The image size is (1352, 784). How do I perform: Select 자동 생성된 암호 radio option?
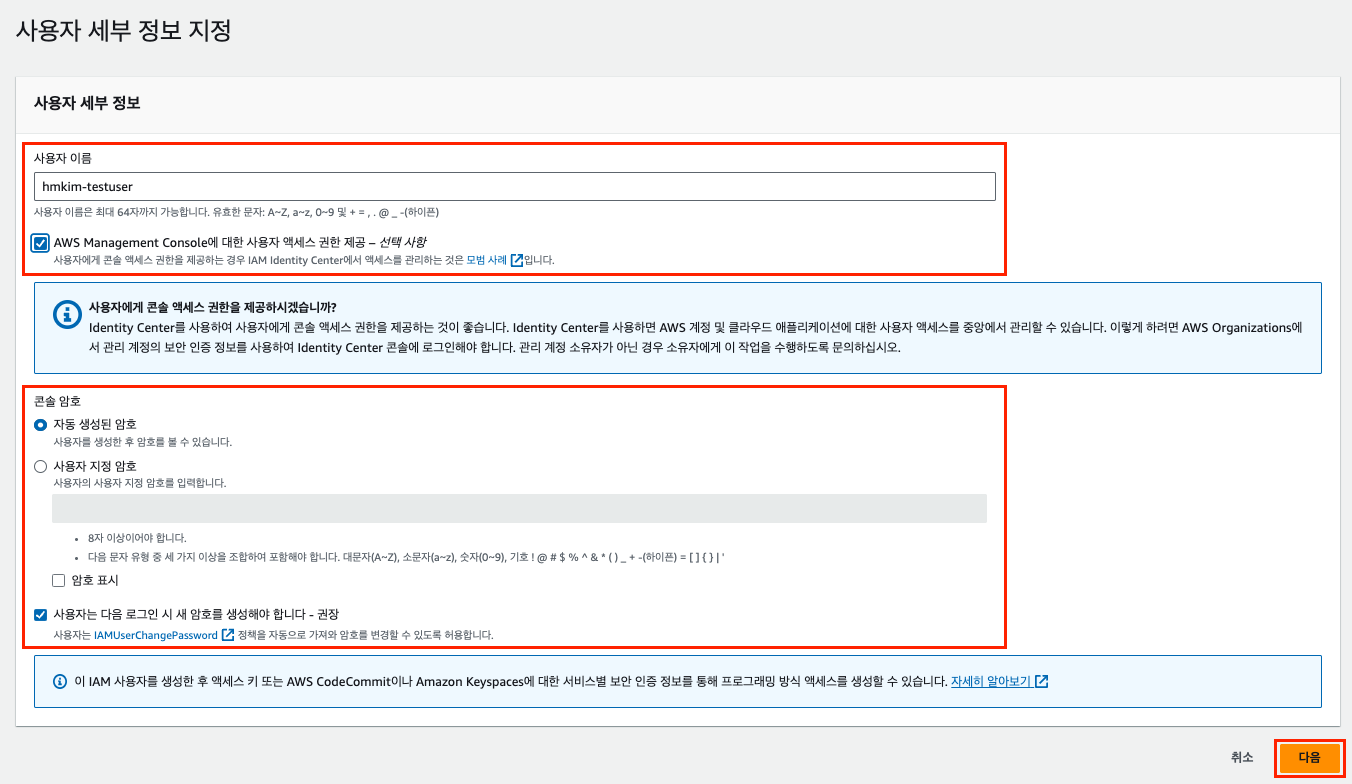click(40, 425)
